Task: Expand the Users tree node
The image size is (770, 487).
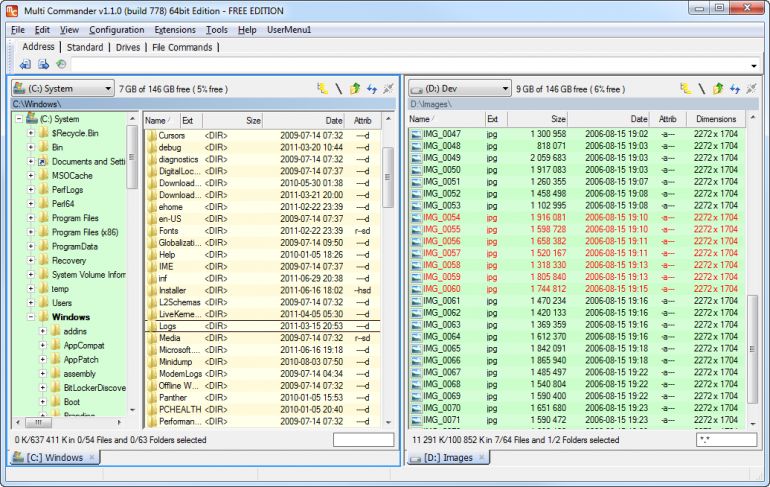Action: 31,303
